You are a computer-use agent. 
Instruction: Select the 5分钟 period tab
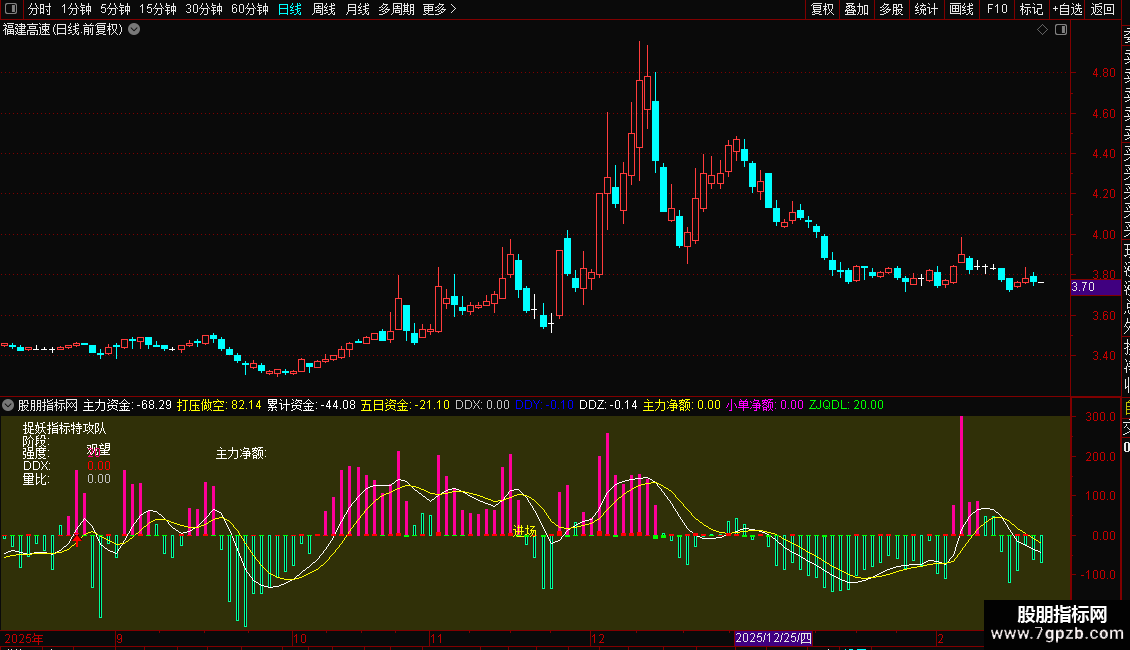click(x=115, y=9)
